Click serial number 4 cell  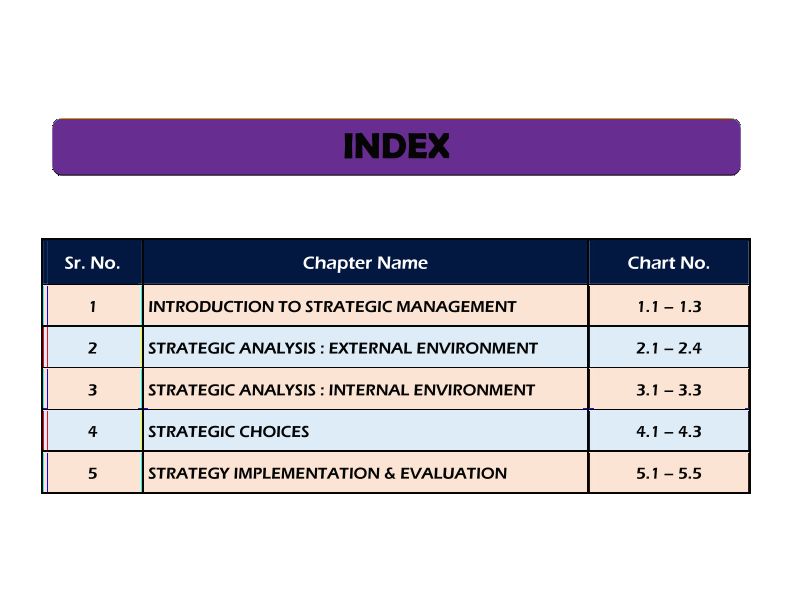click(92, 432)
